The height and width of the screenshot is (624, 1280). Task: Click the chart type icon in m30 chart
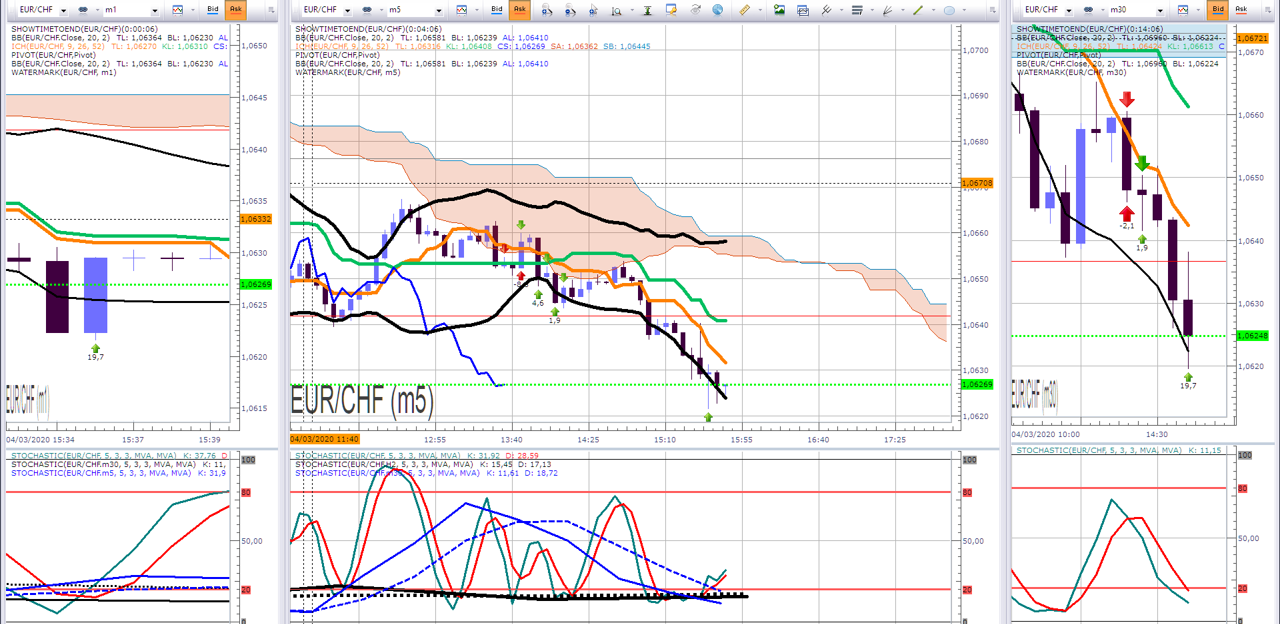pyautogui.click(x=1184, y=9)
